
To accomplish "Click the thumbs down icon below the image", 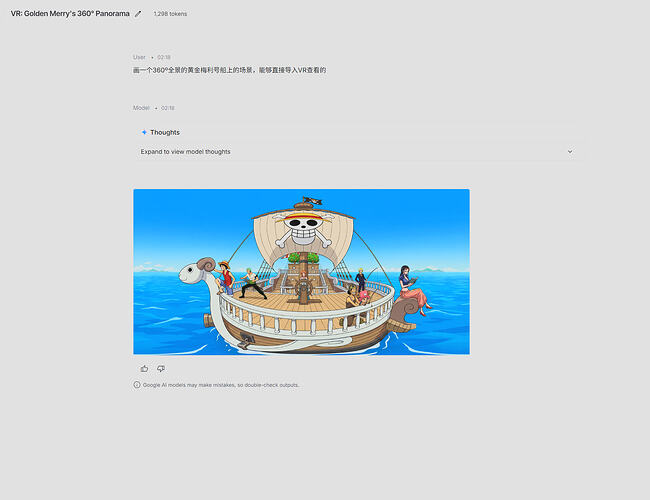I will coord(161,369).
